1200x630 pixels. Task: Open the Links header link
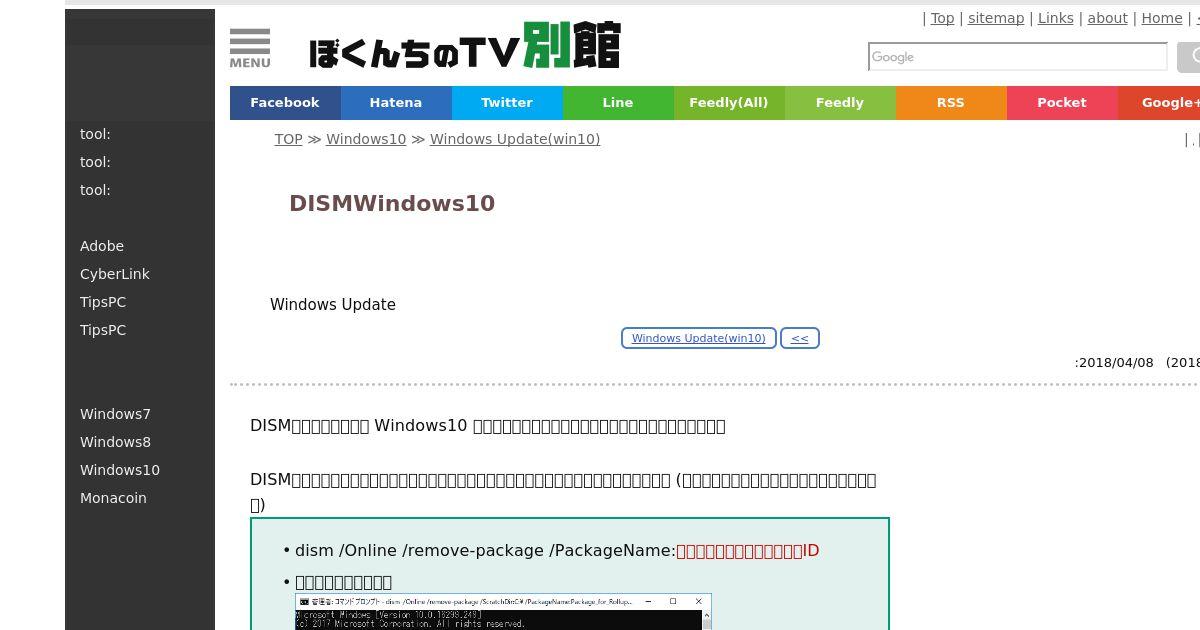(1056, 18)
